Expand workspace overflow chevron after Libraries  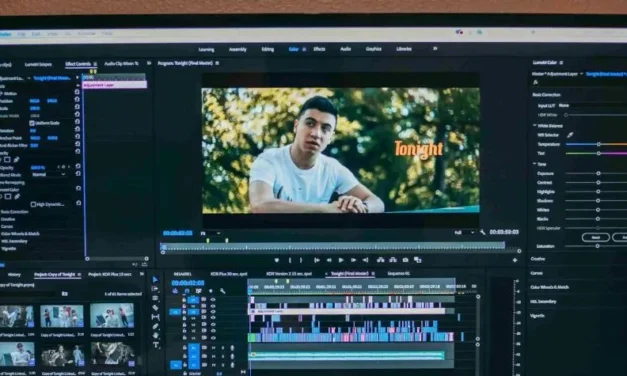point(435,48)
